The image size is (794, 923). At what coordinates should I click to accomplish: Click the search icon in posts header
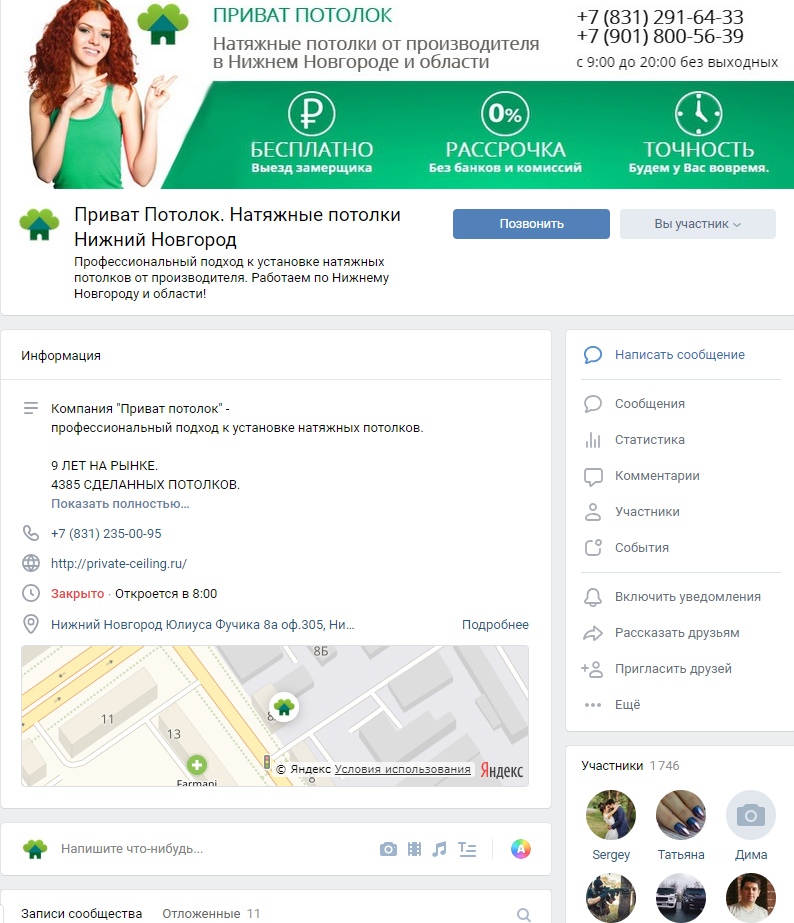coord(523,914)
